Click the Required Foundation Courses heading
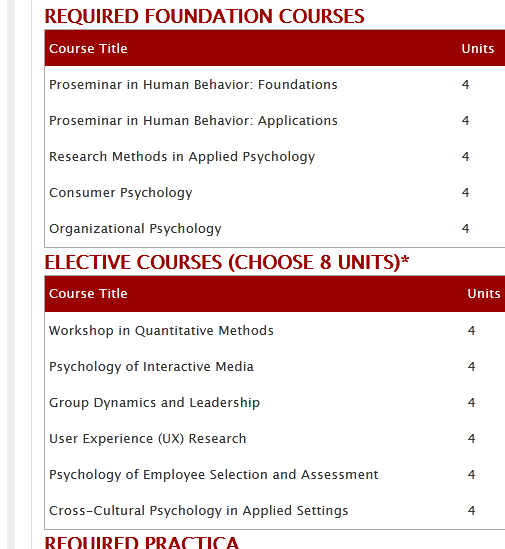This screenshot has width=505, height=549. tap(205, 16)
